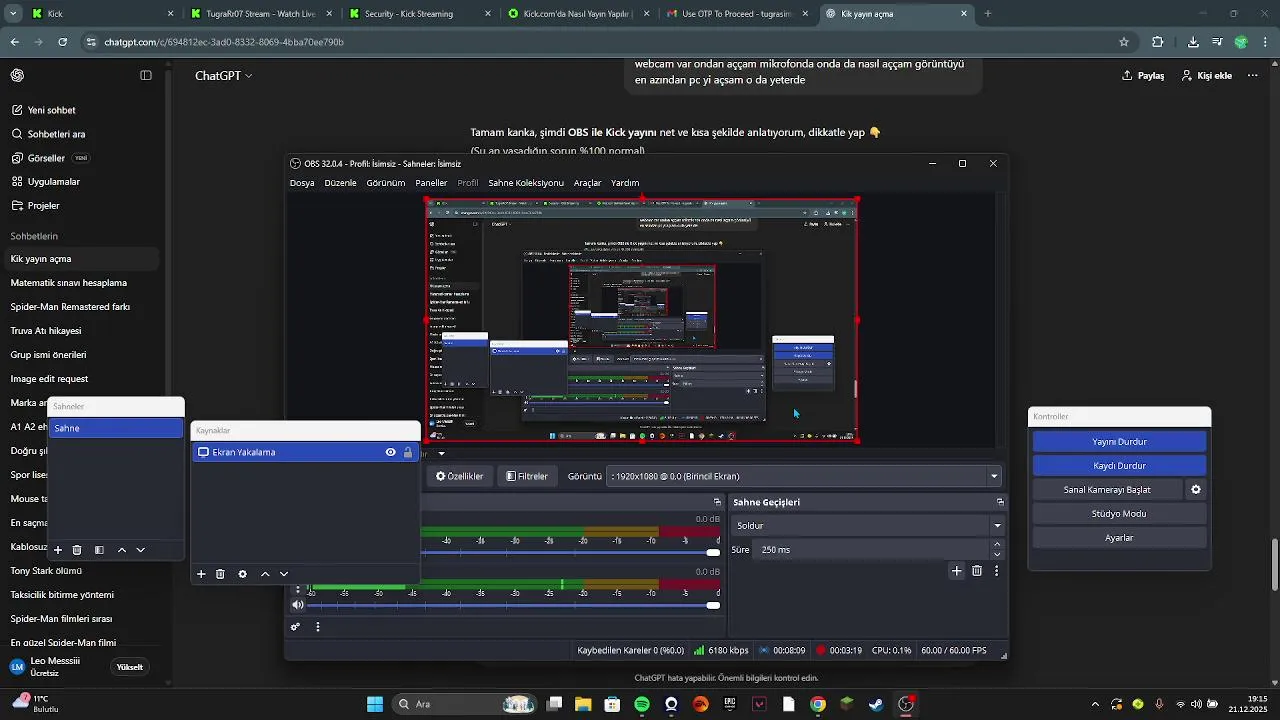The height and width of the screenshot is (720, 1280).
Task: Add a new scene with plus icon in Sahneler
Action: tap(58, 550)
